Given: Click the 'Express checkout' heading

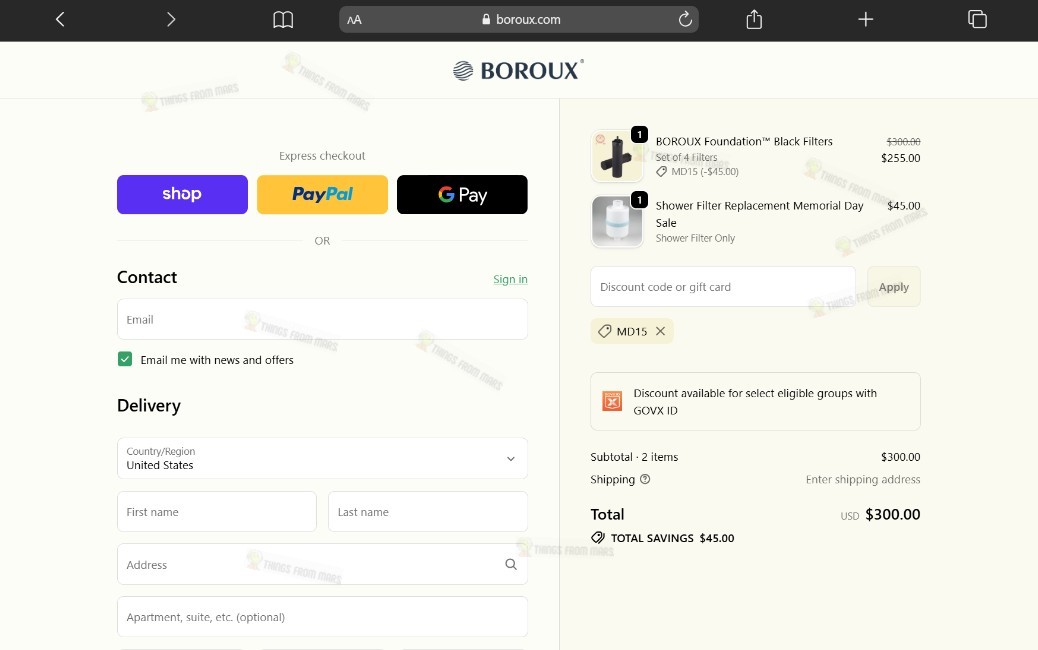Looking at the screenshot, I should 322,156.
